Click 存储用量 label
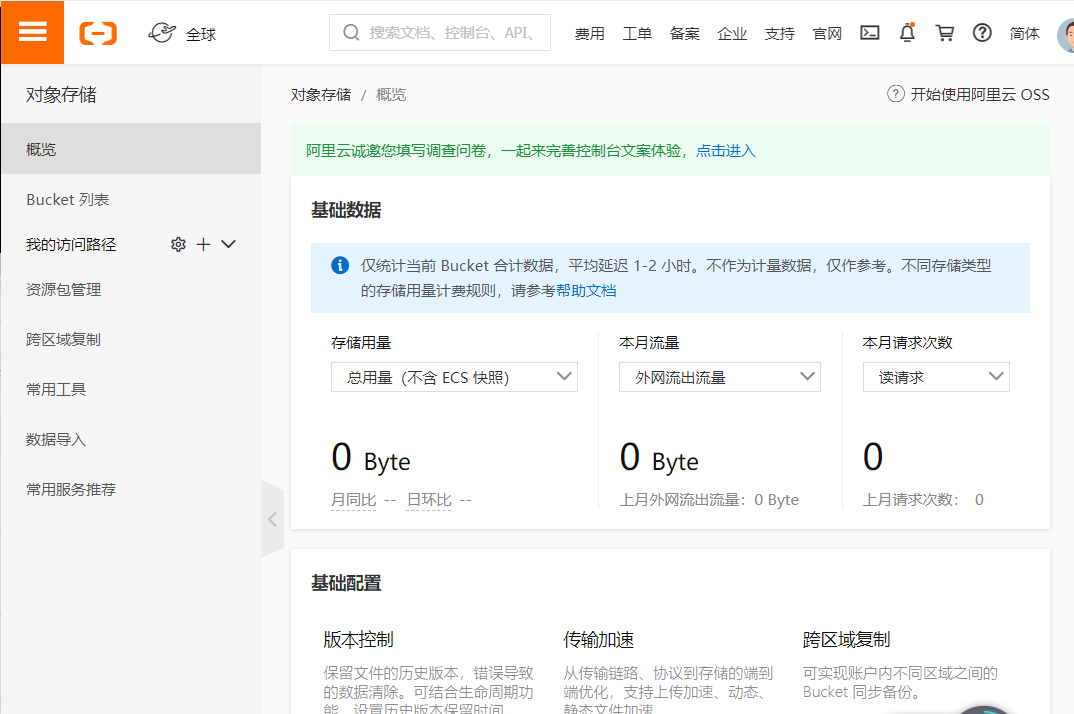 361,343
